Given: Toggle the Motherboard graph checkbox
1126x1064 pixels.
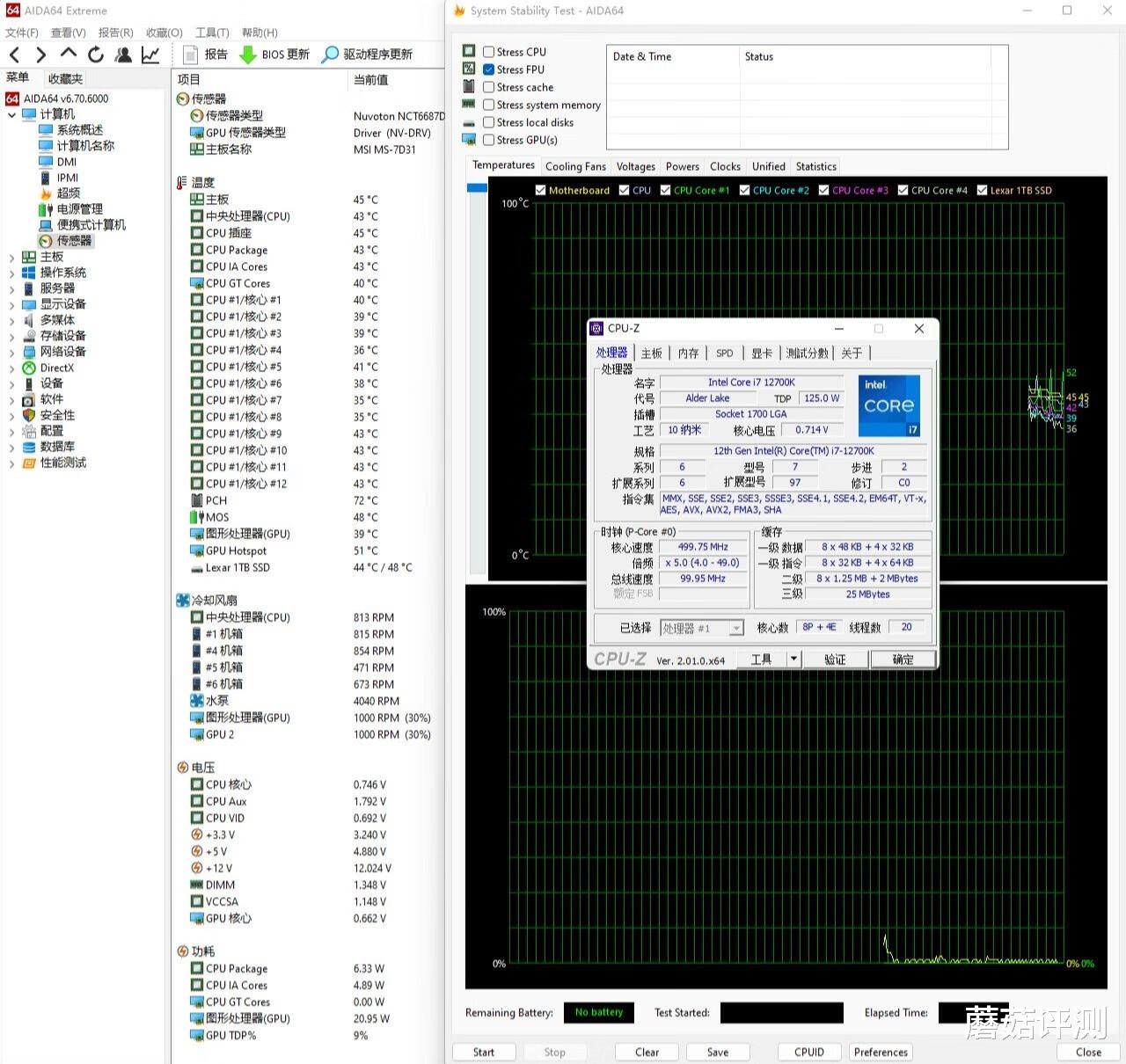Looking at the screenshot, I should (541, 190).
